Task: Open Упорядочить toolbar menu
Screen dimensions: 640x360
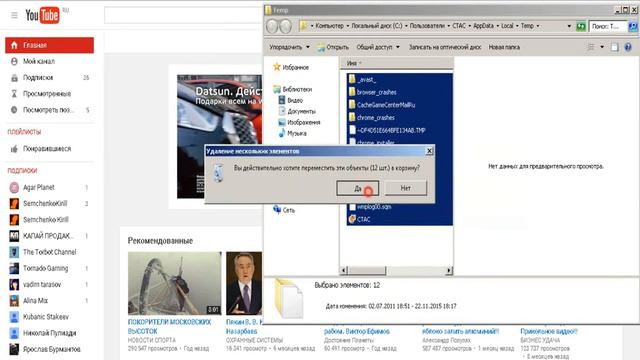Action: pyautogui.click(x=289, y=47)
